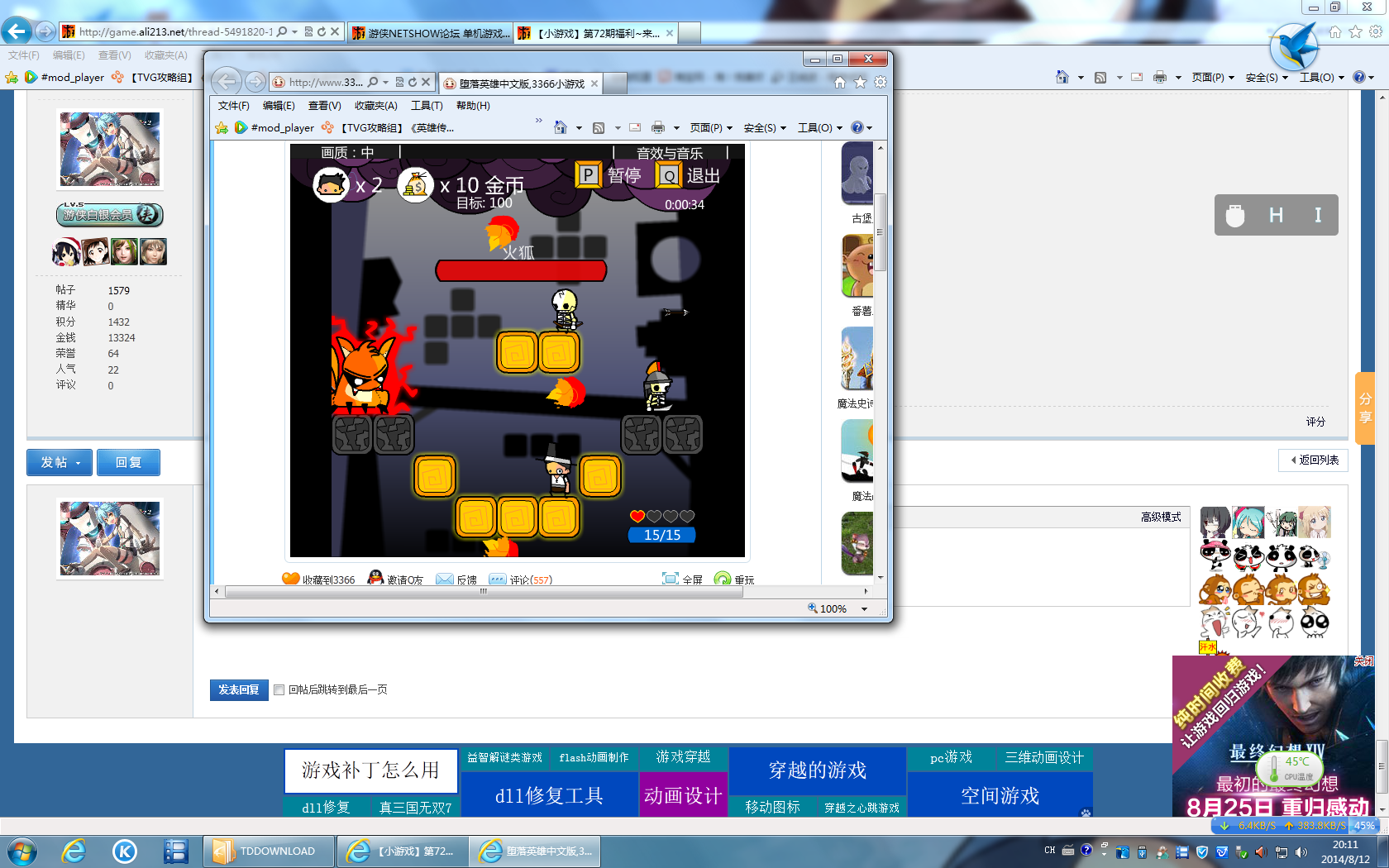Click 音效与音乐 sound setting in game
The height and width of the screenshot is (868, 1389).
[670, 153]
